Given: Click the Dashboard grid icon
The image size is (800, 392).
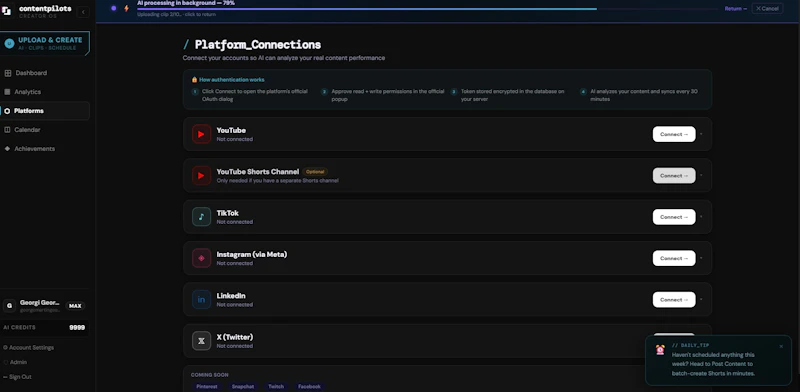Looking at the screenshot, I should 8,73.
